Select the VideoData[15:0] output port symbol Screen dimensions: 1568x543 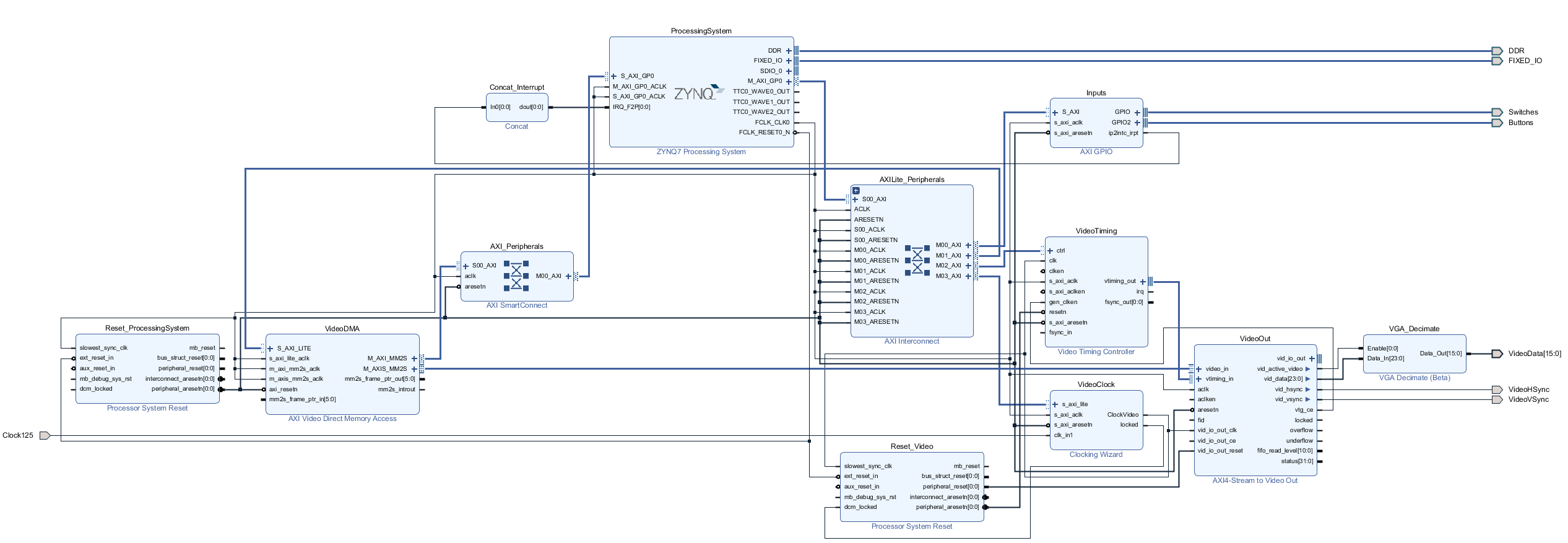tap(1497, 354)
